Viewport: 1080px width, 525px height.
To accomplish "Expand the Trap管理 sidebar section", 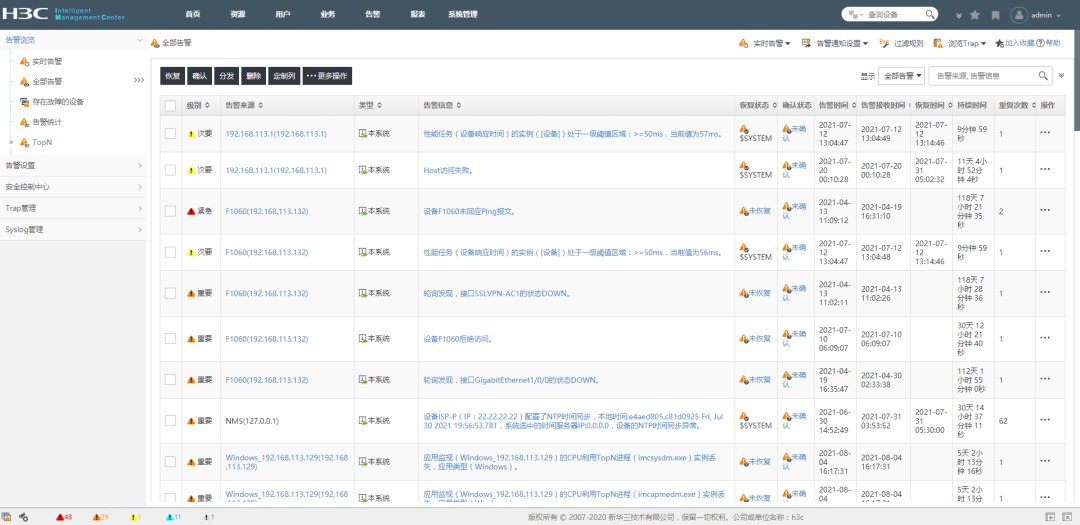I will tap(72, 208).
